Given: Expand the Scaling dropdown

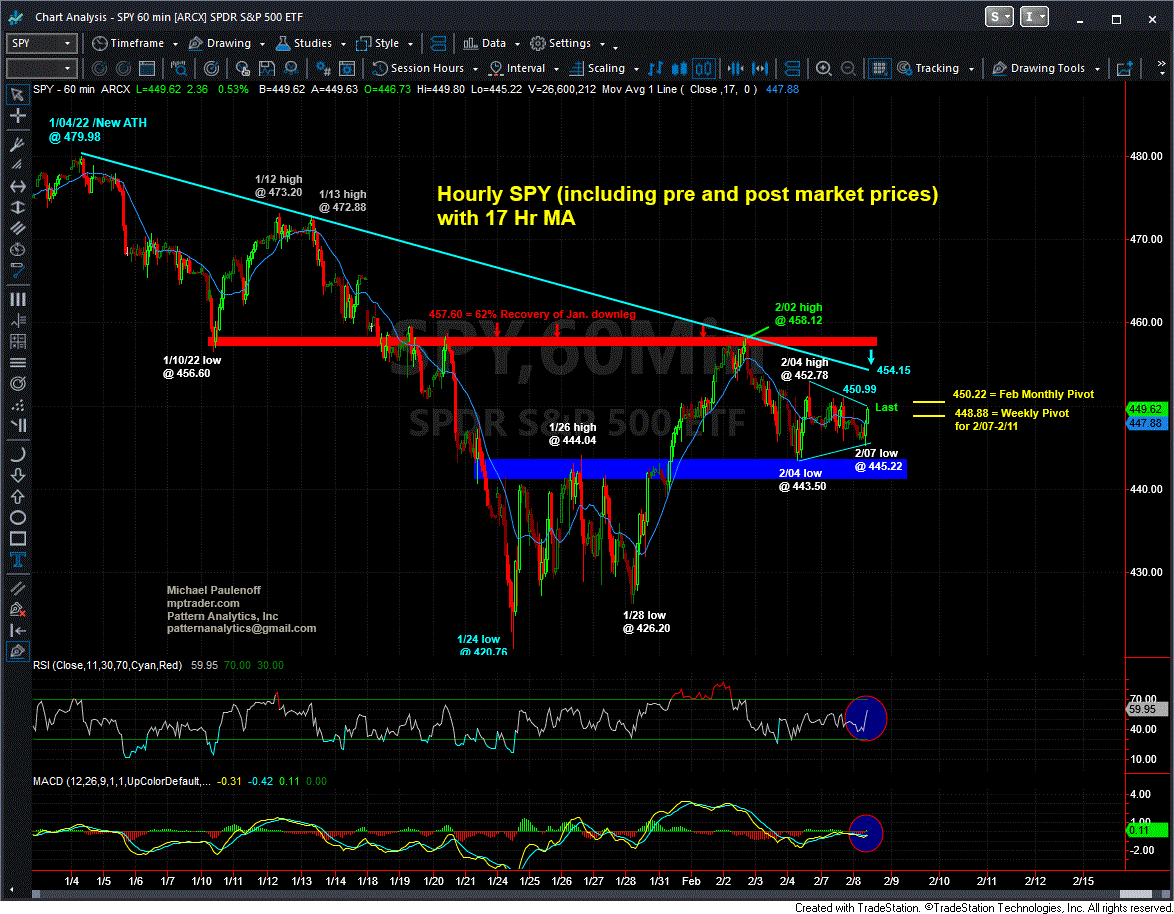Looking at the screenshot, I should click(x=636, y=69).
